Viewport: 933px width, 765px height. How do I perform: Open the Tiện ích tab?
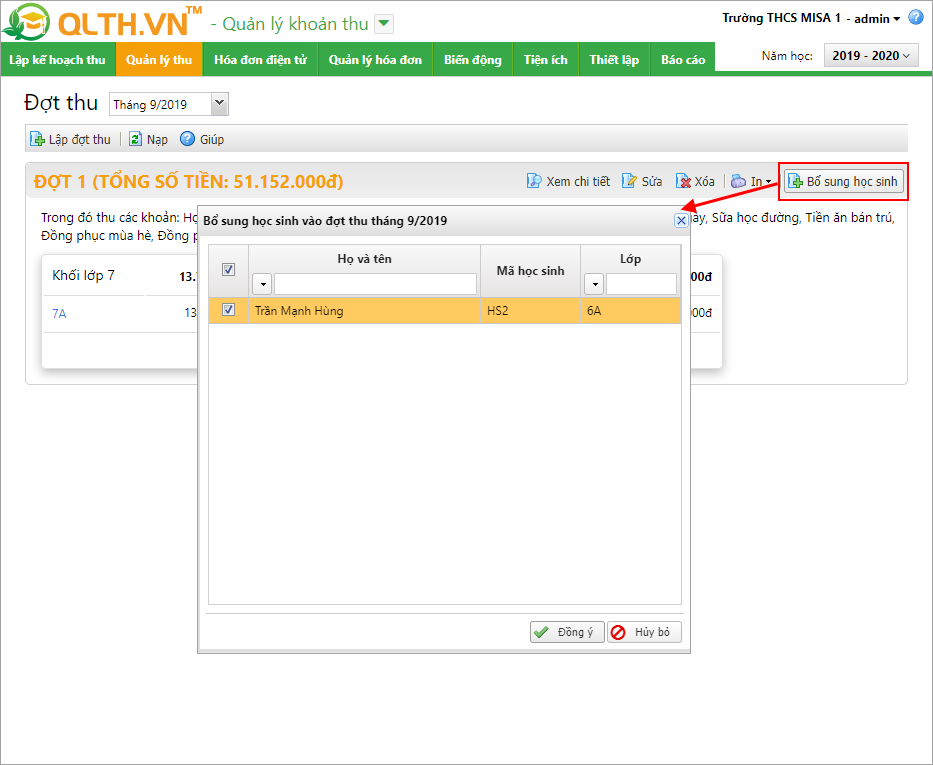coord(546,59)
